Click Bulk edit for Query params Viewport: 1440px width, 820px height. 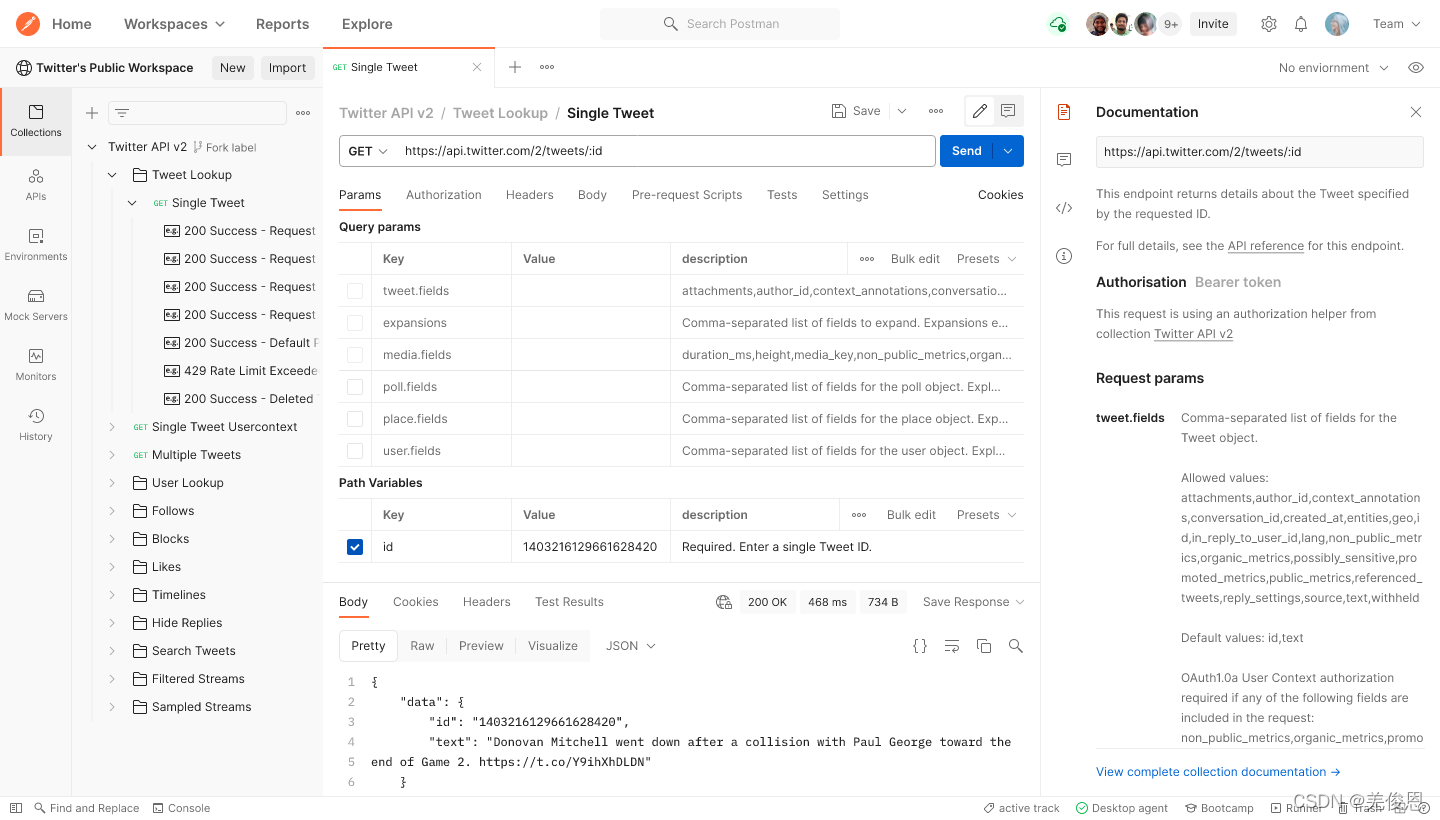point(915,259)
